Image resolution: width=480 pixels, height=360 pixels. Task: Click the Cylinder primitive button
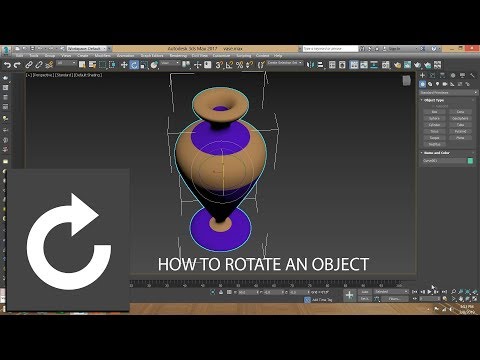pos(435,125)
